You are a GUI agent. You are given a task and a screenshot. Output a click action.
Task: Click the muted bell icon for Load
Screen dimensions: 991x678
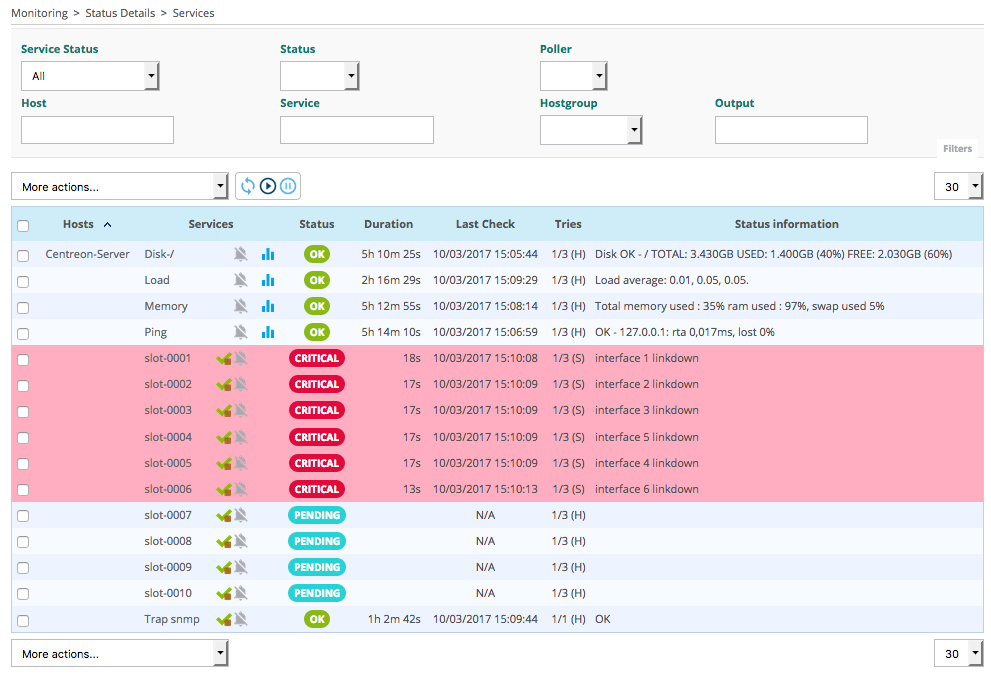pos(241,281)
